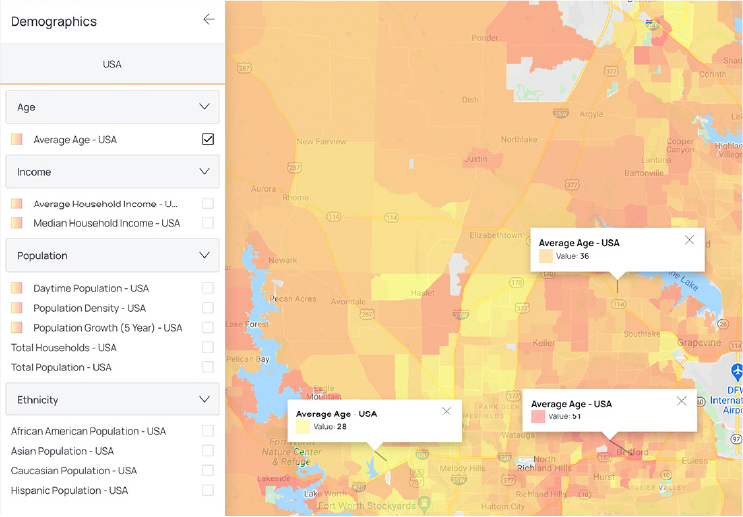Viewport: 743px width, 517px height.
Task: Click Daytime Population - USA label
Action: click(91, 288)
